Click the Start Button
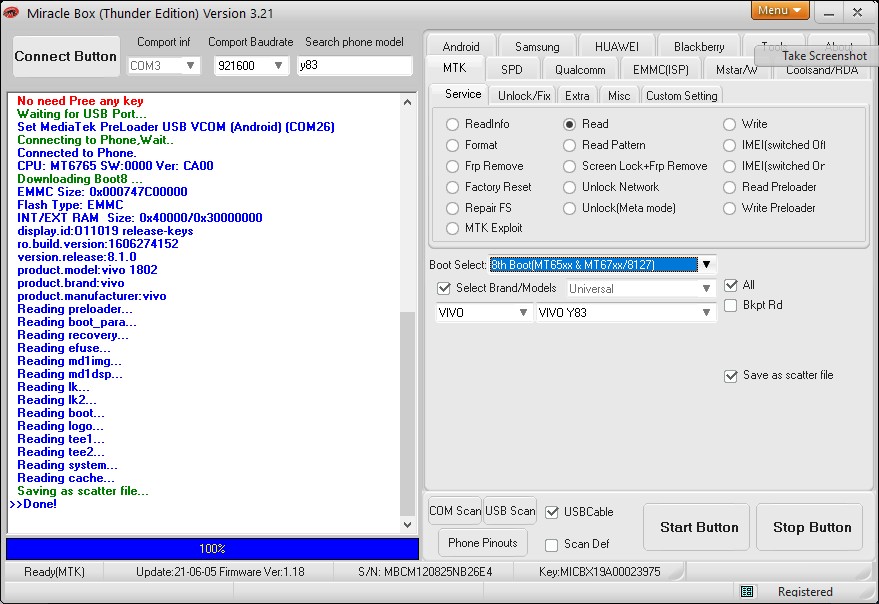This screenshot has width=879, height=604. pyautogui.click(x=696, y=527)
